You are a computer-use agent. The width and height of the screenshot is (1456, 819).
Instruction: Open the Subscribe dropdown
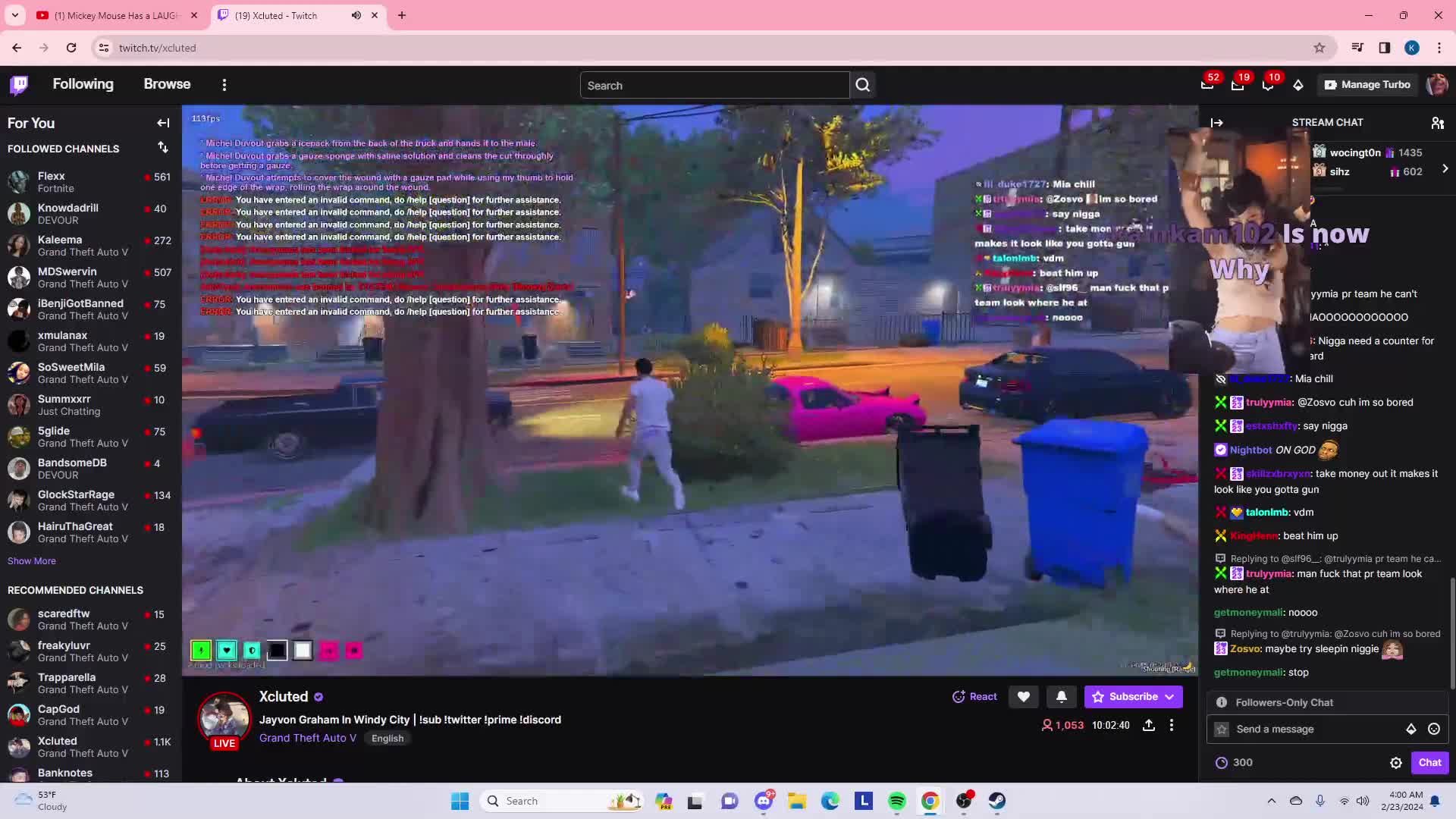(x=1170, y=697)
